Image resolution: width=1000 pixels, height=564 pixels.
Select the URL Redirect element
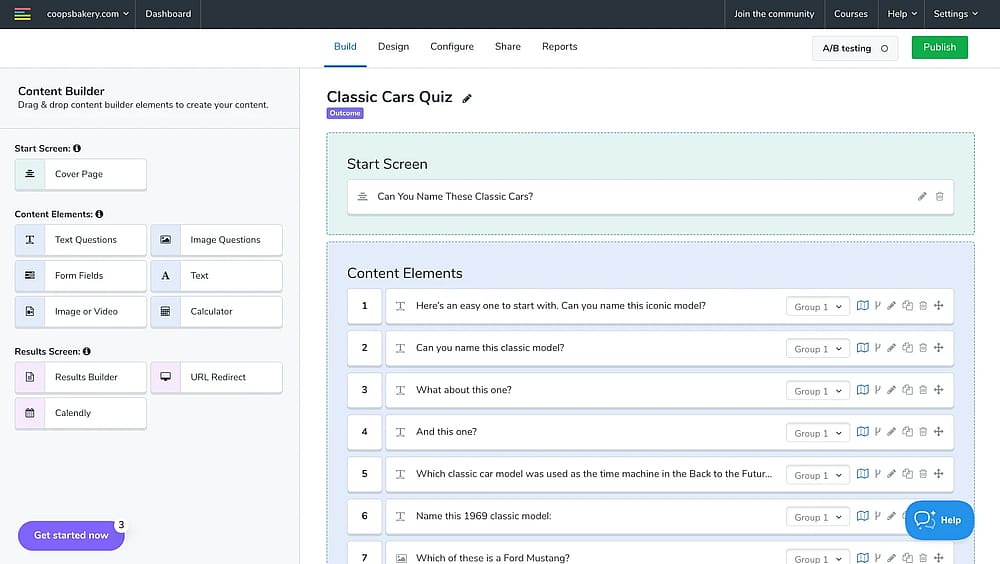(216, 377)
